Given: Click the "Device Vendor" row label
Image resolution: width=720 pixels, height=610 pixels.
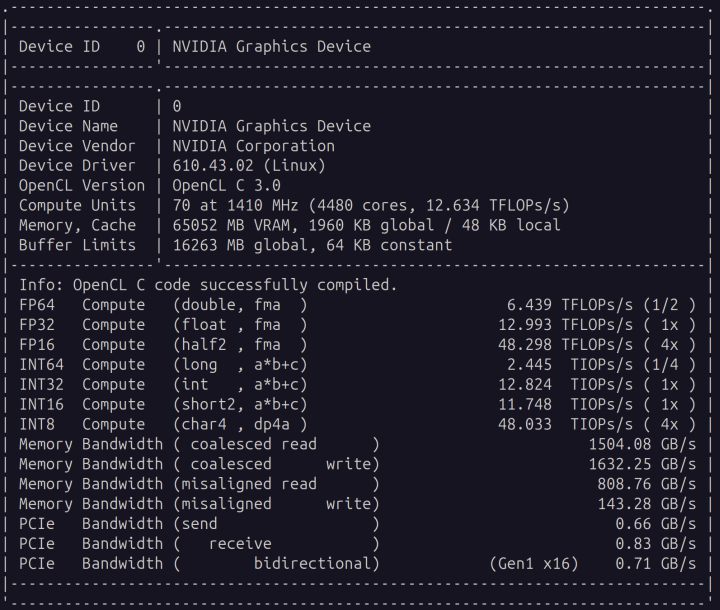Looking at the screenshot, I should (x=77, y=146).
